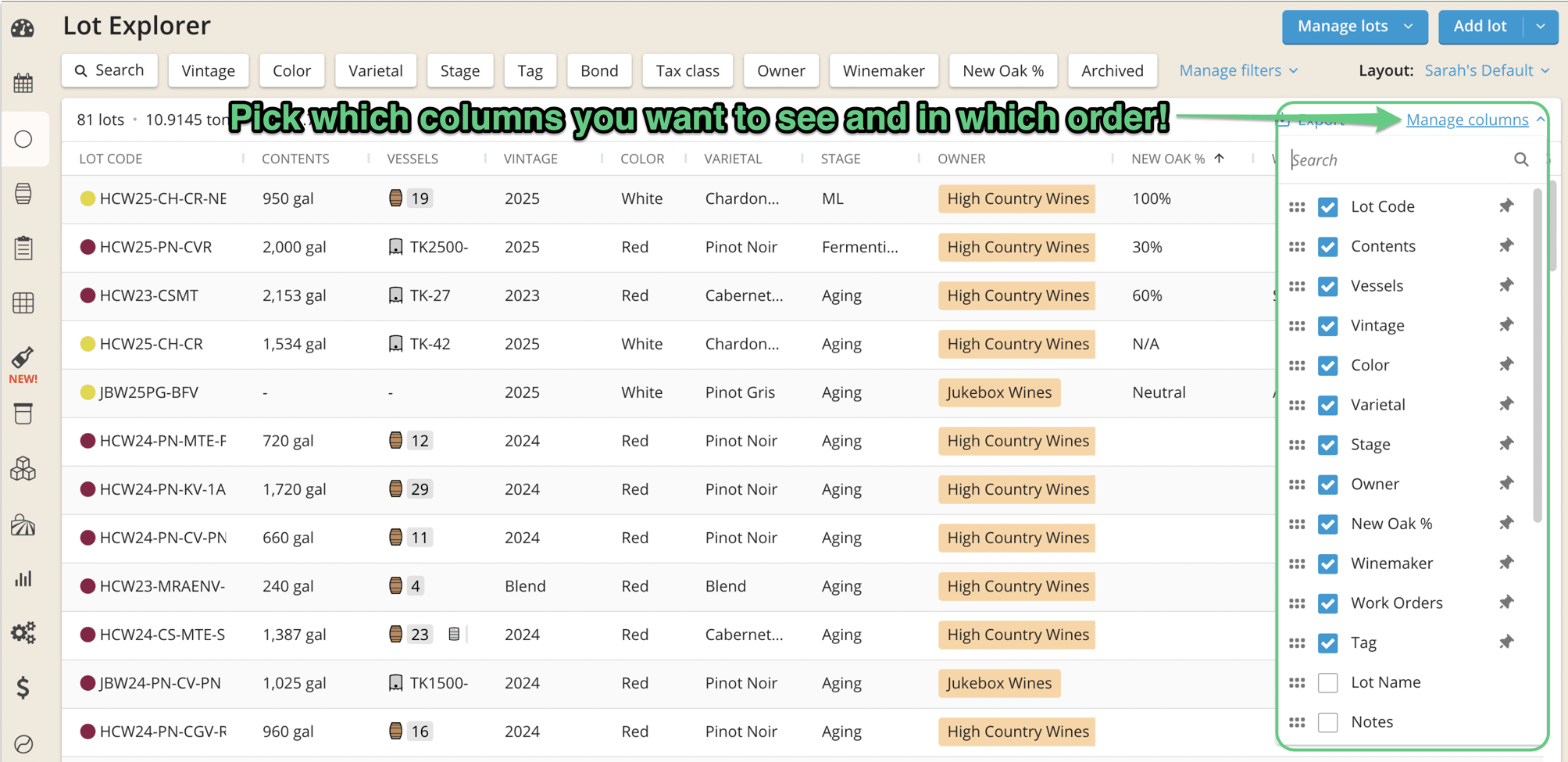Open the bar chart reports sidebar icon
Screen dimensions: 1568x762
click(x=23, y=578)
